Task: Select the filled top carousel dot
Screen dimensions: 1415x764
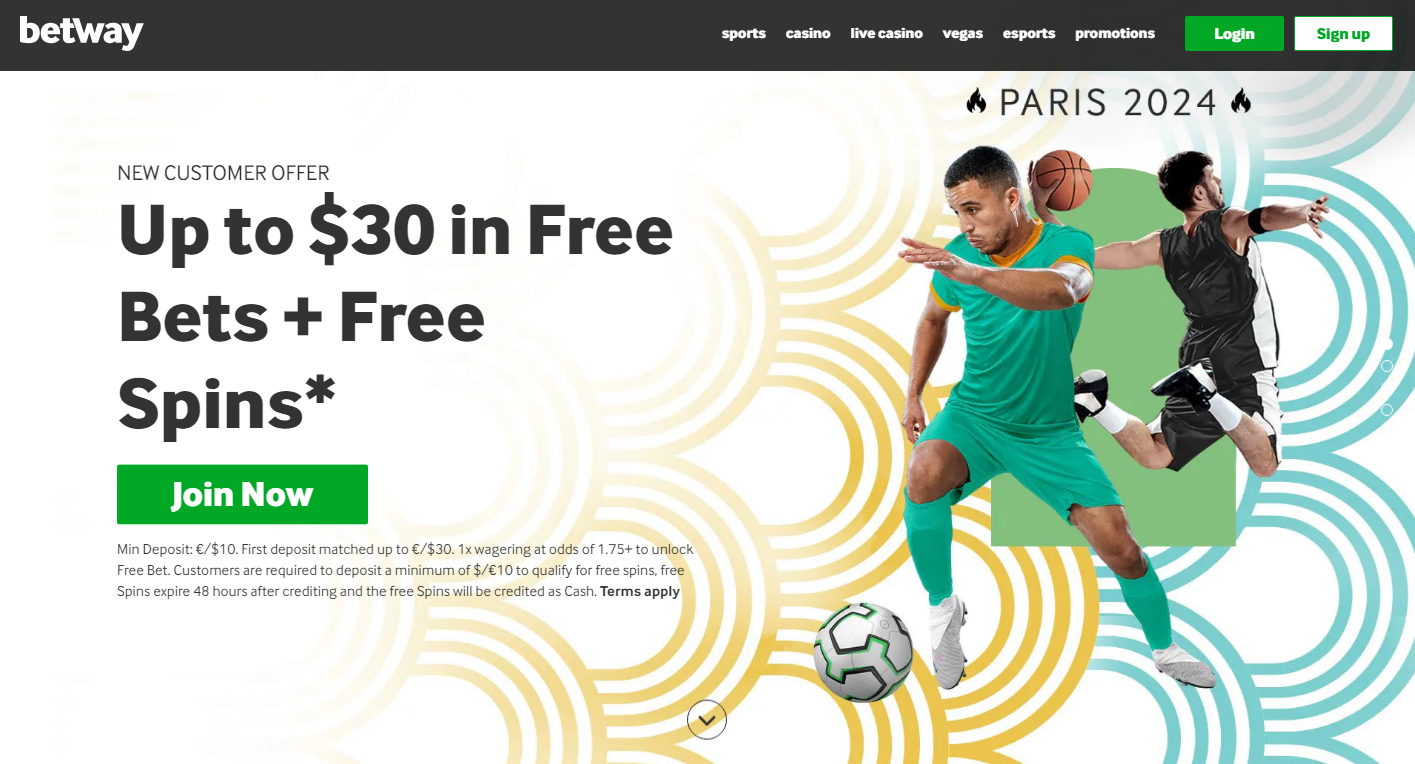Action: tap(1387, 343)
